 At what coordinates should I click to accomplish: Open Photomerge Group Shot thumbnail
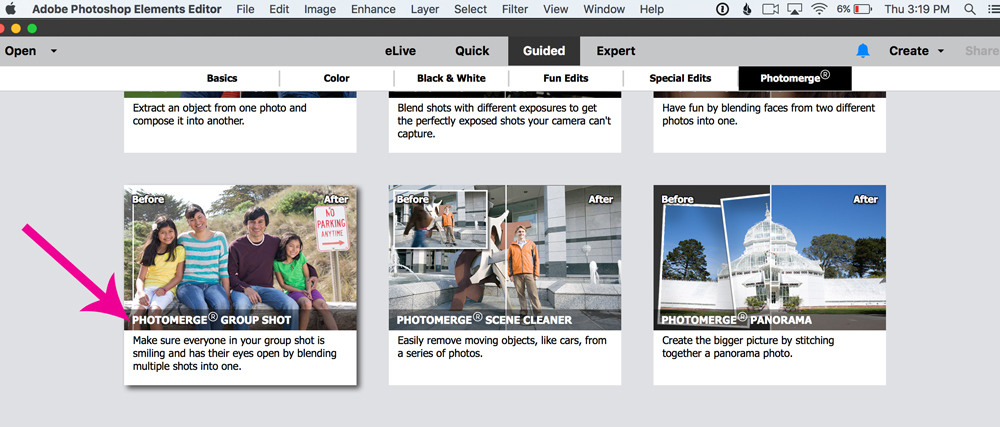point(240,257)
